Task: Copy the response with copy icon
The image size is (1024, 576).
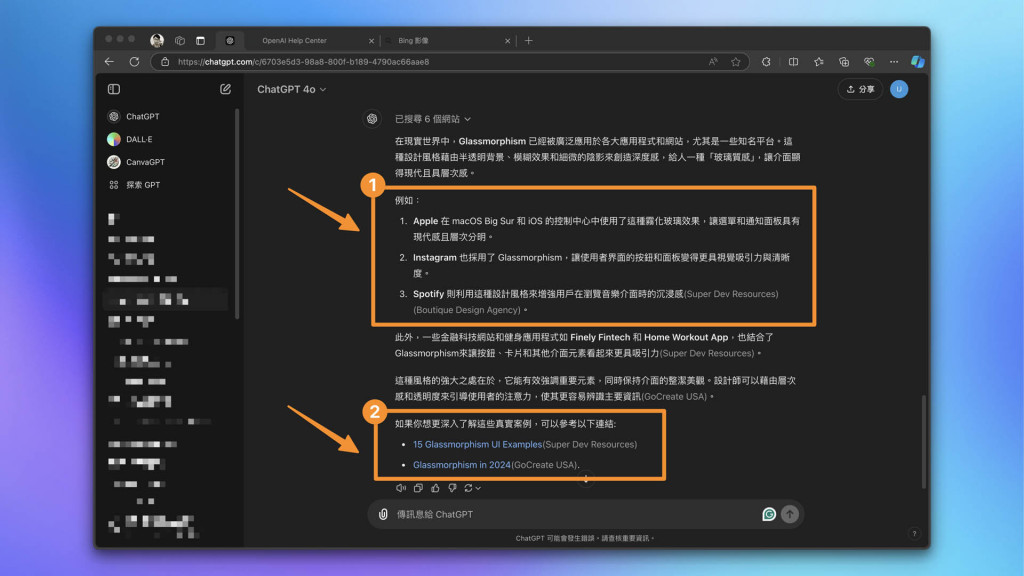Action: (x=418, y=488)
